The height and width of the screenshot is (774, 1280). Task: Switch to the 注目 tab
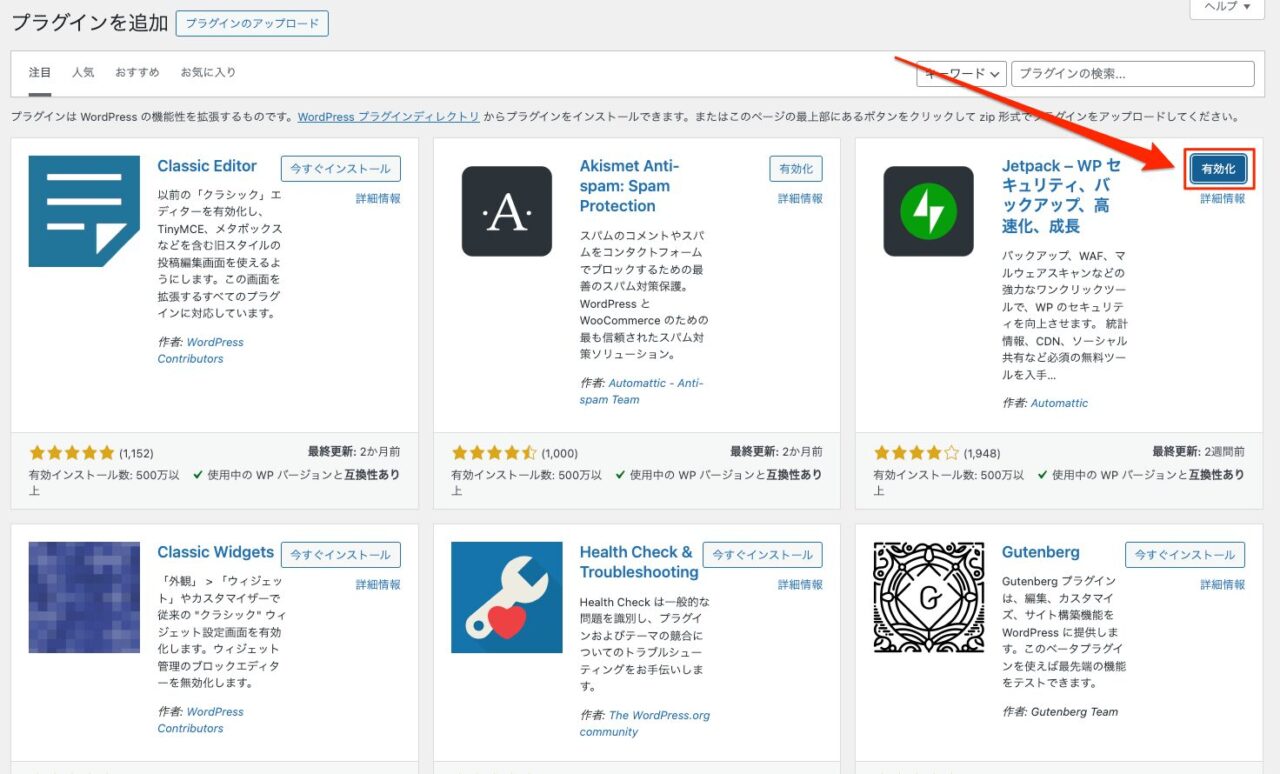[x=40, y=73]
